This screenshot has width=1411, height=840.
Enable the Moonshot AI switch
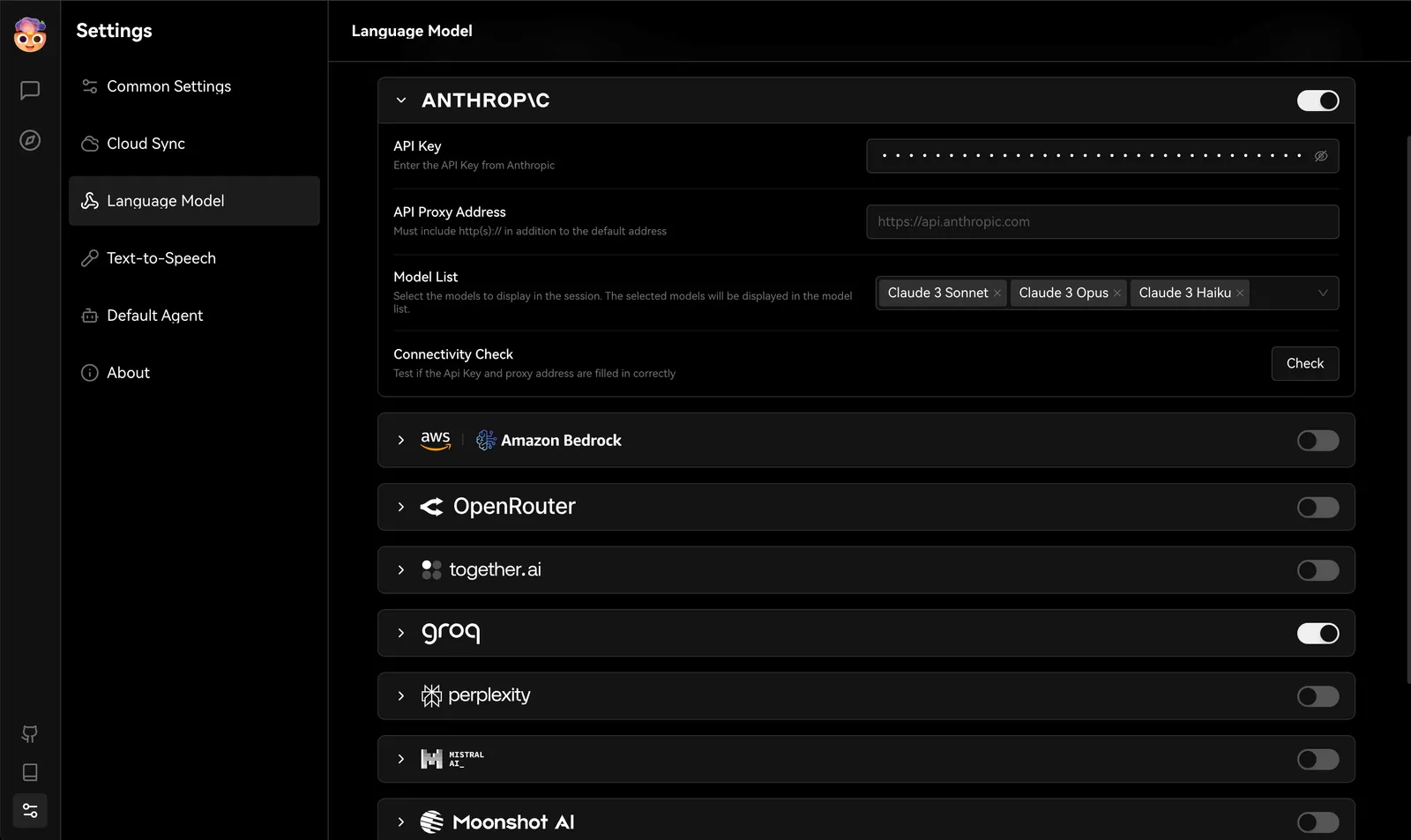click(x=1318, y=822)
